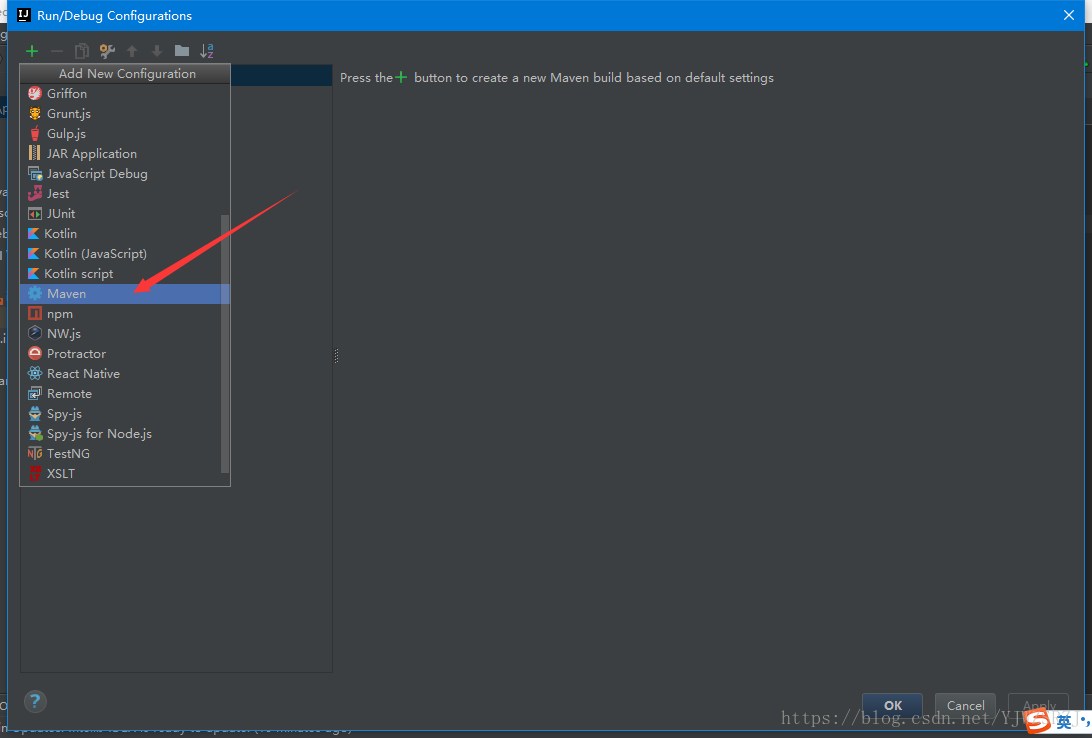Screen dimensions: 1092x738
Task: Click the create new folder icon
Action: pyautogui.click(x=182, y=51)
